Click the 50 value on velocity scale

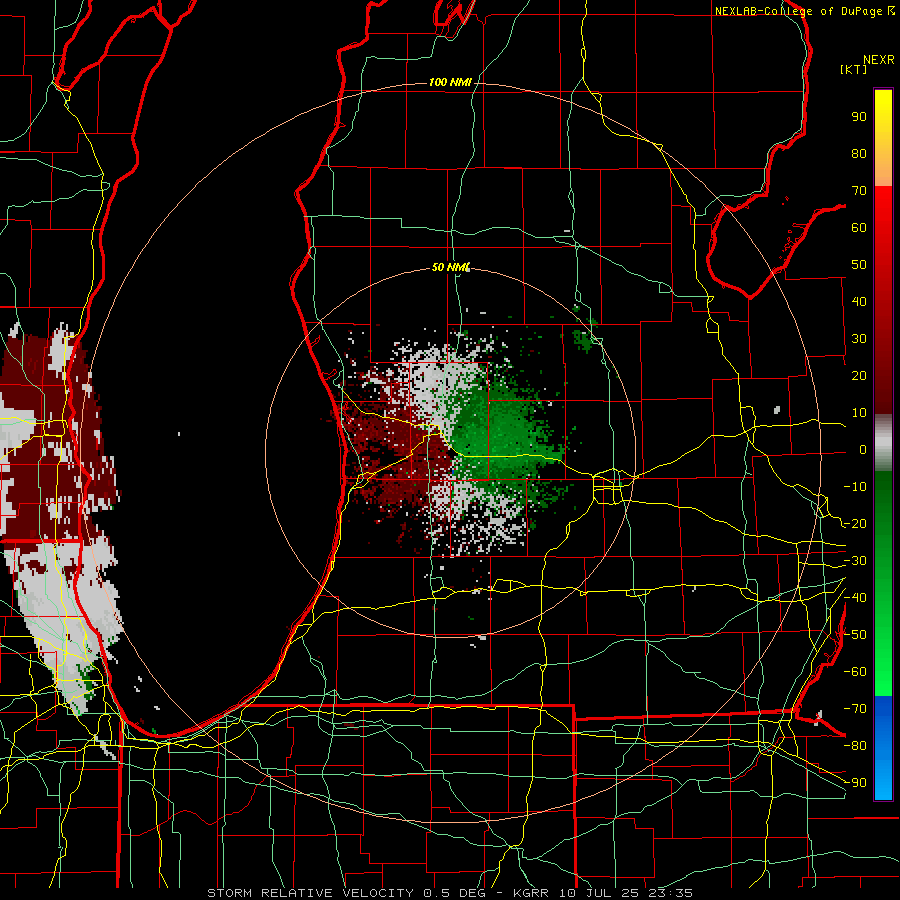(859, 265)
